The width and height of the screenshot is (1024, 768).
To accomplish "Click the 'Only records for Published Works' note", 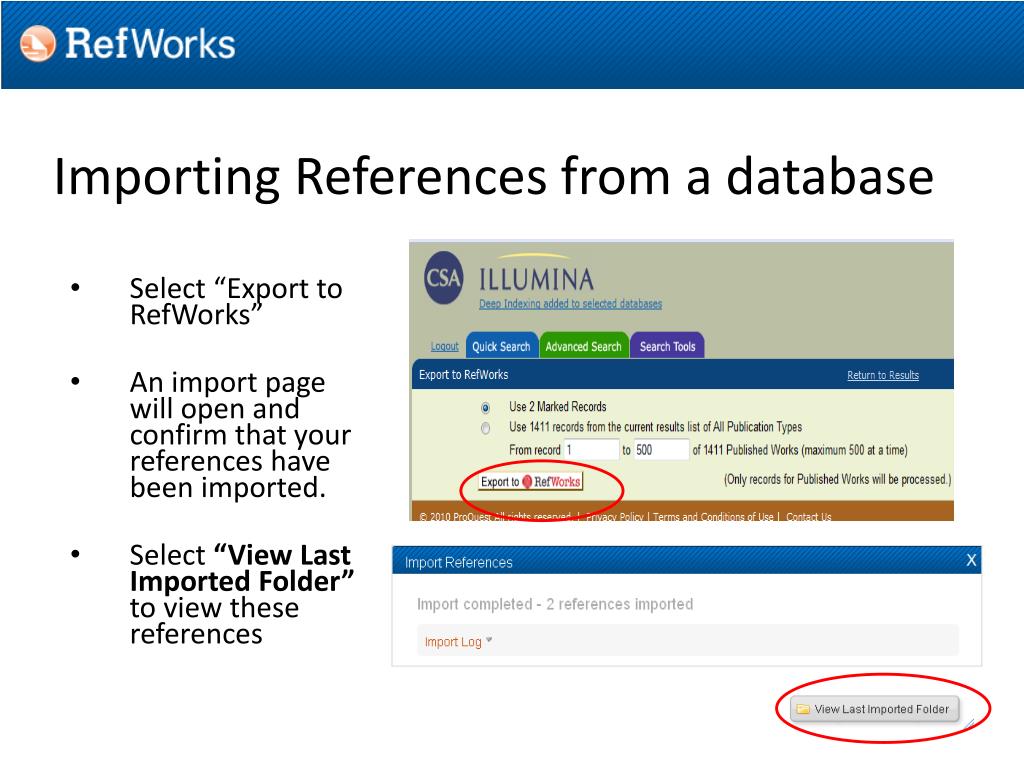I will coord(837,479).
